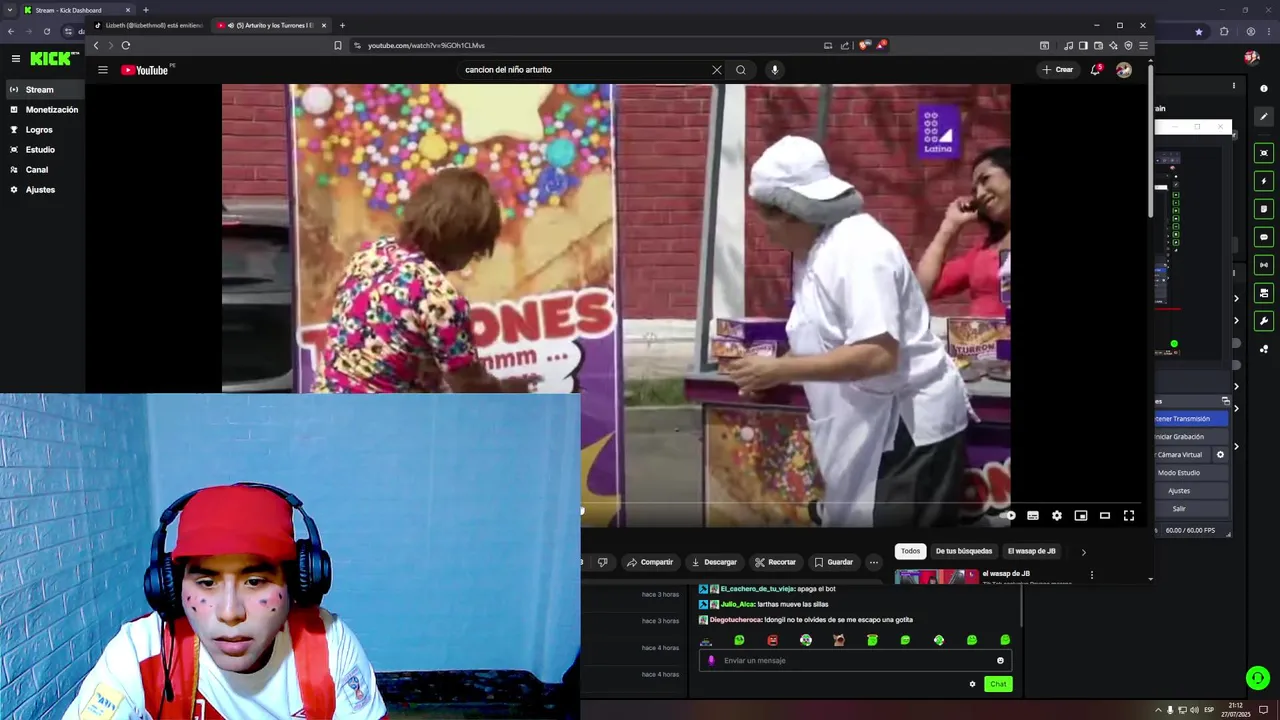This screenshot has width=1280, height=720.
Task: Open taskbar clock showing 21:12
Action: click(1236, 710)
